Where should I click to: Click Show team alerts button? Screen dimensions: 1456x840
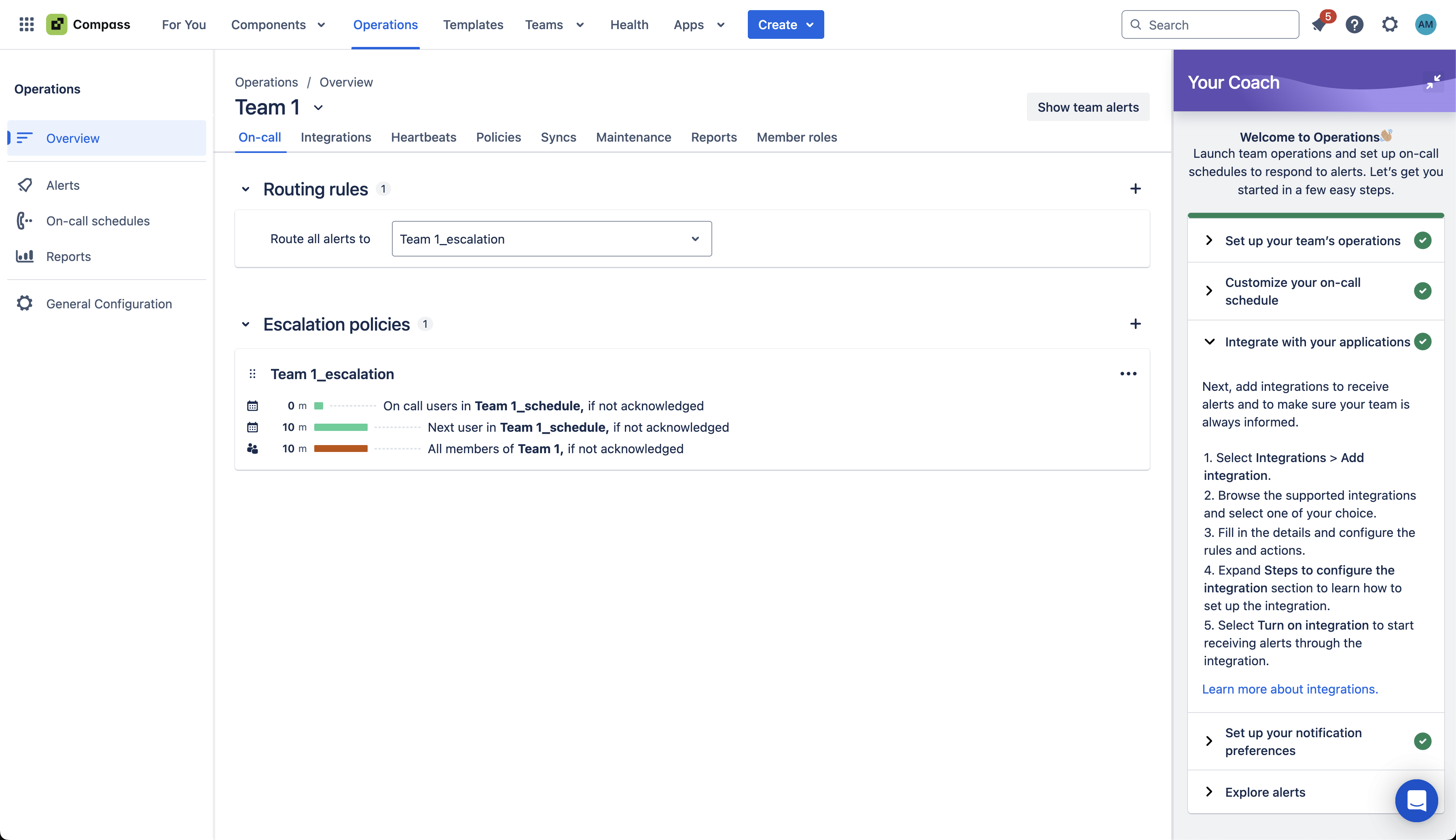point(1088,107)
